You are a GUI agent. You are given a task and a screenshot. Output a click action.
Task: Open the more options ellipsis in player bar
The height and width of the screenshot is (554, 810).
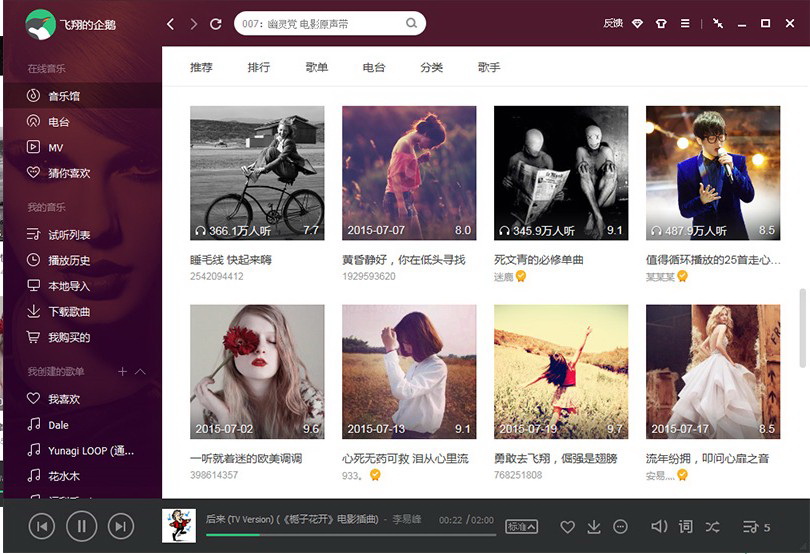pyautogui.click(x=620, y=527)
